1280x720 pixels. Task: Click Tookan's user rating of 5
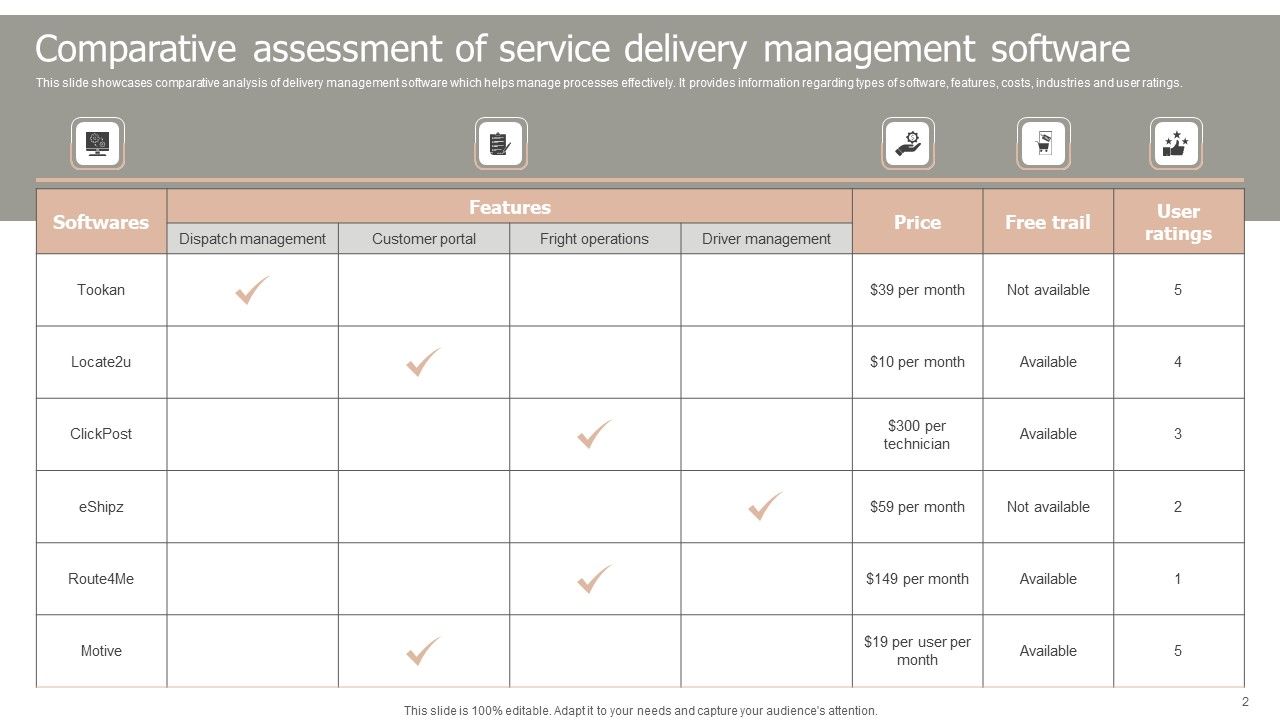point(1178,290)
